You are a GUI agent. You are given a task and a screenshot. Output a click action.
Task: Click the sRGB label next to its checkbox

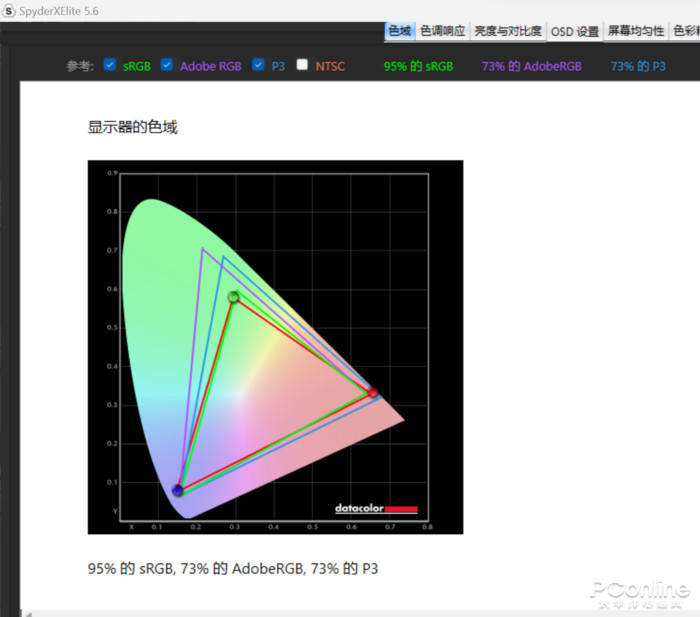coord(137,67)
